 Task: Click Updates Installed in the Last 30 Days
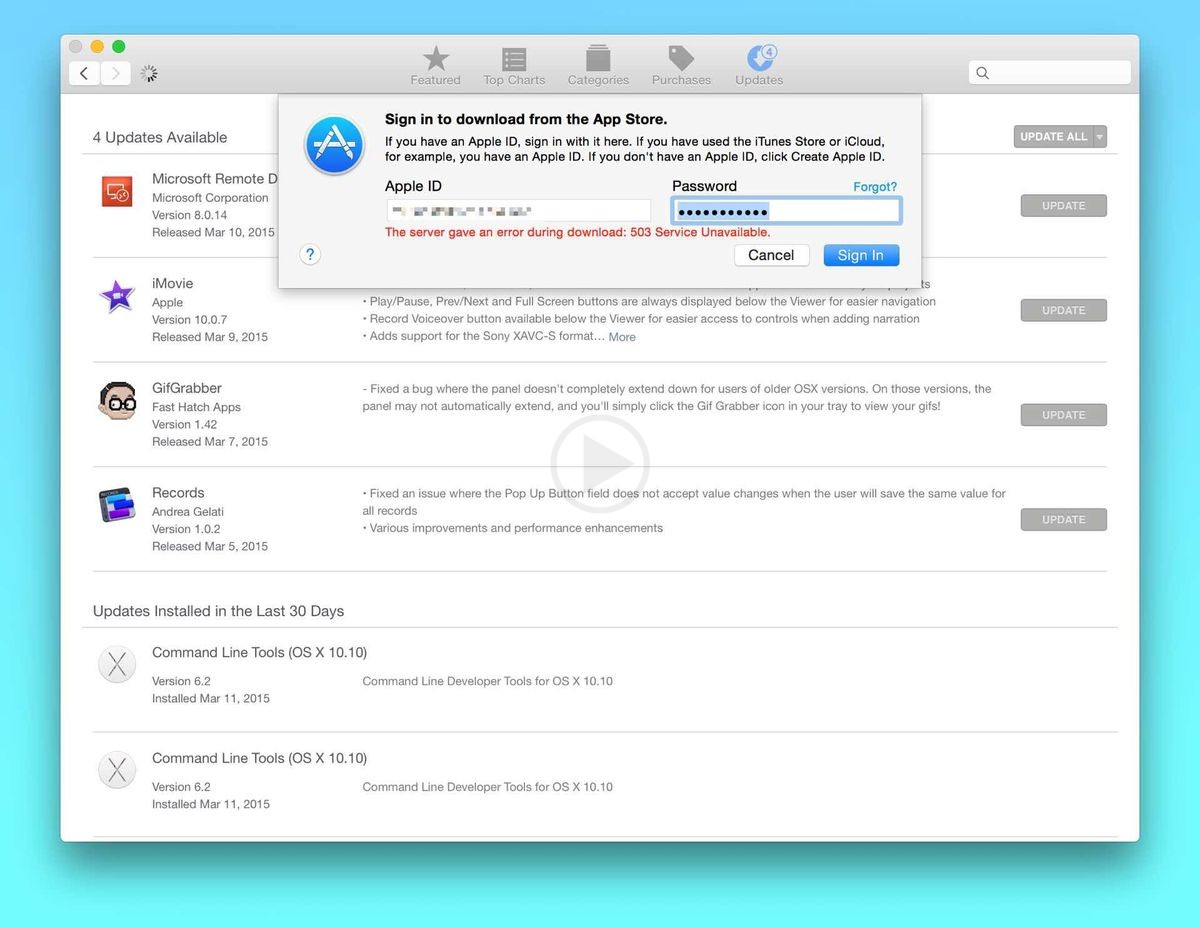218,611
